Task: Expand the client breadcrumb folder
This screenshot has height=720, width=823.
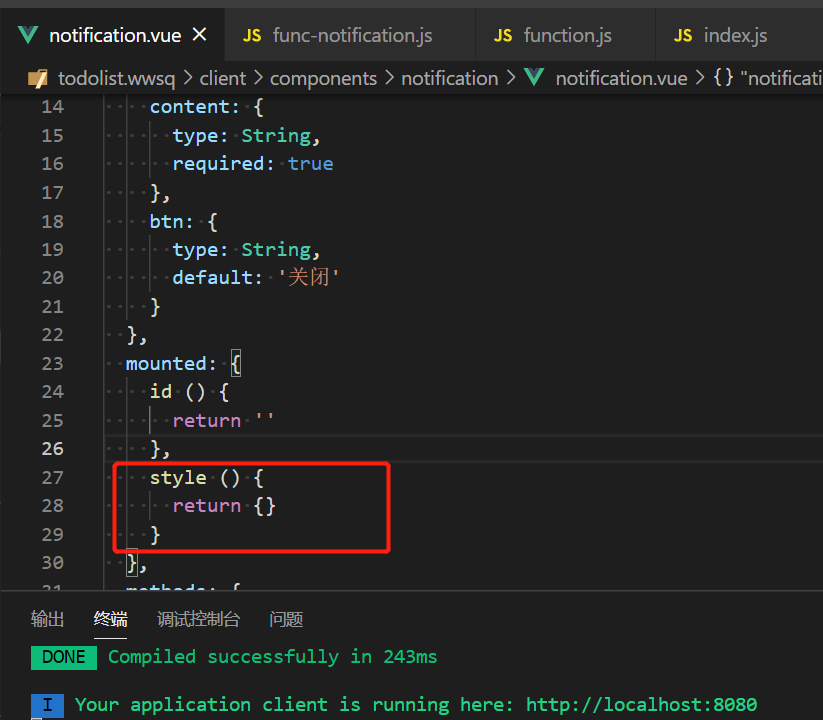Action: (222, 78)
